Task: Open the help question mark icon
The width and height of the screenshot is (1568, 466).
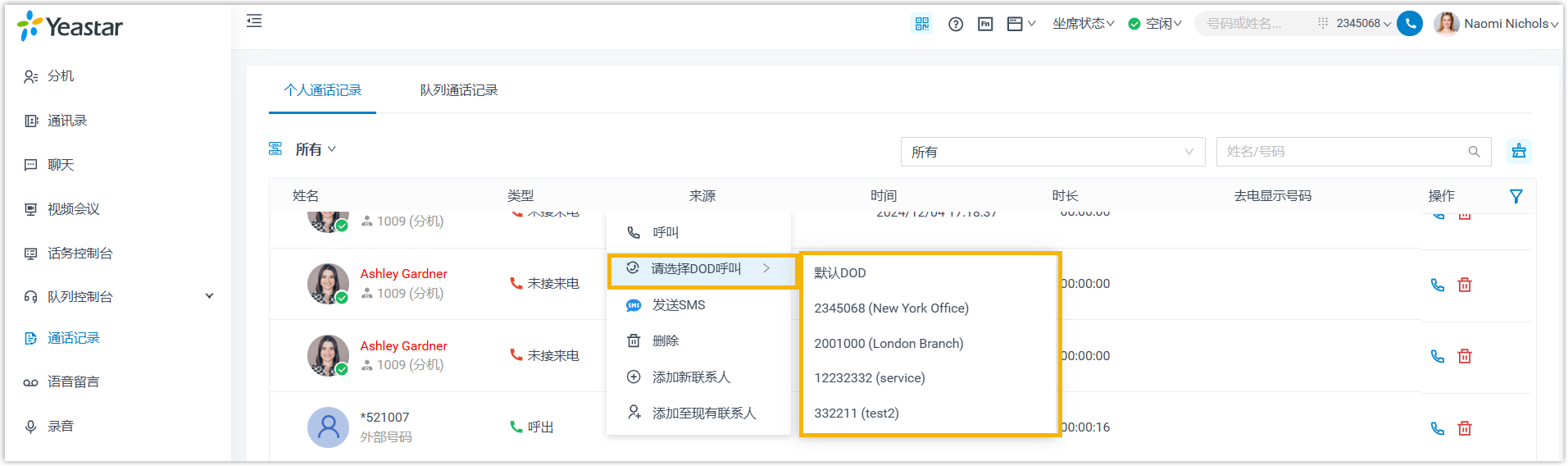Action: pyautogui.click(x=956, y=24)
